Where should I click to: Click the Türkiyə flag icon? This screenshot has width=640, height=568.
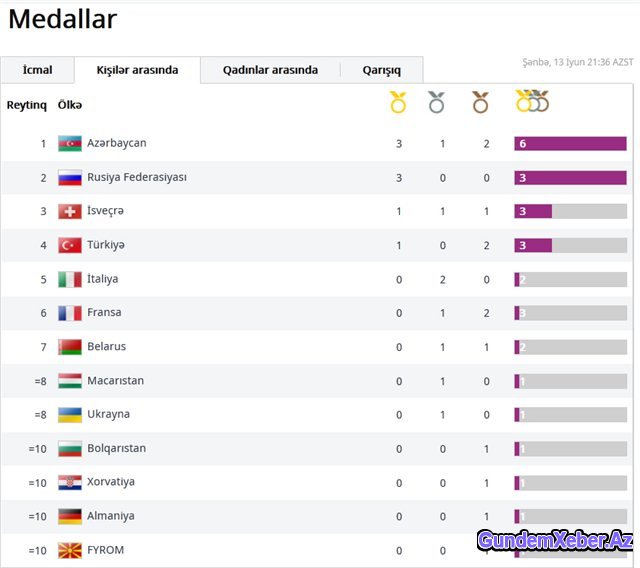coord(70,245)
